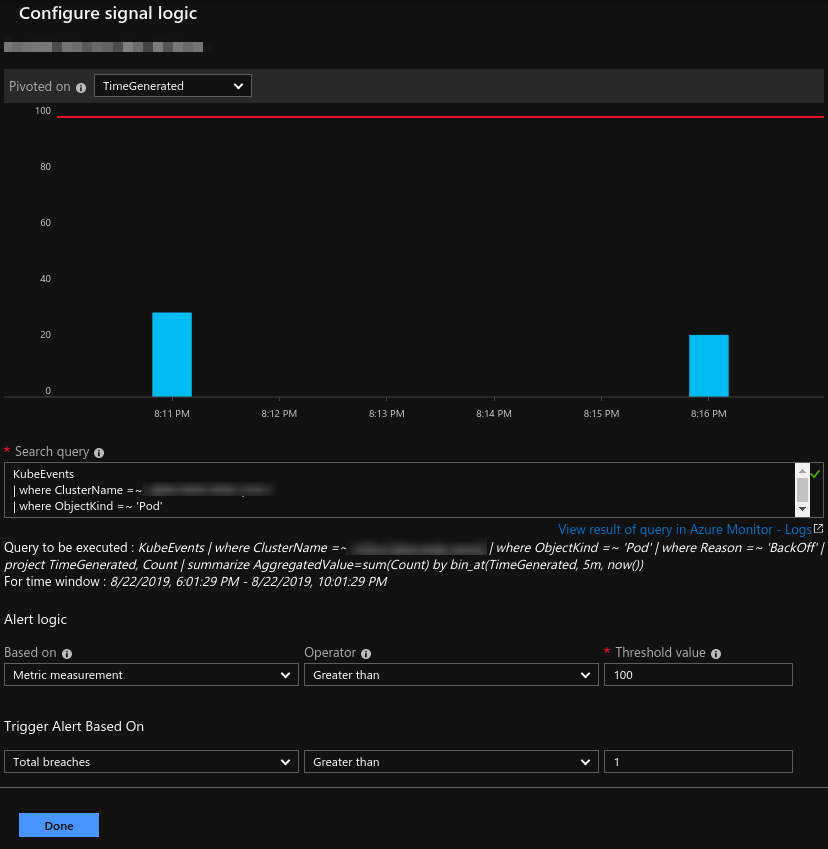Select the blue chart bar at 8:16 PM
The width and height of the screenshot is (828, 849).
pos(708,365)
